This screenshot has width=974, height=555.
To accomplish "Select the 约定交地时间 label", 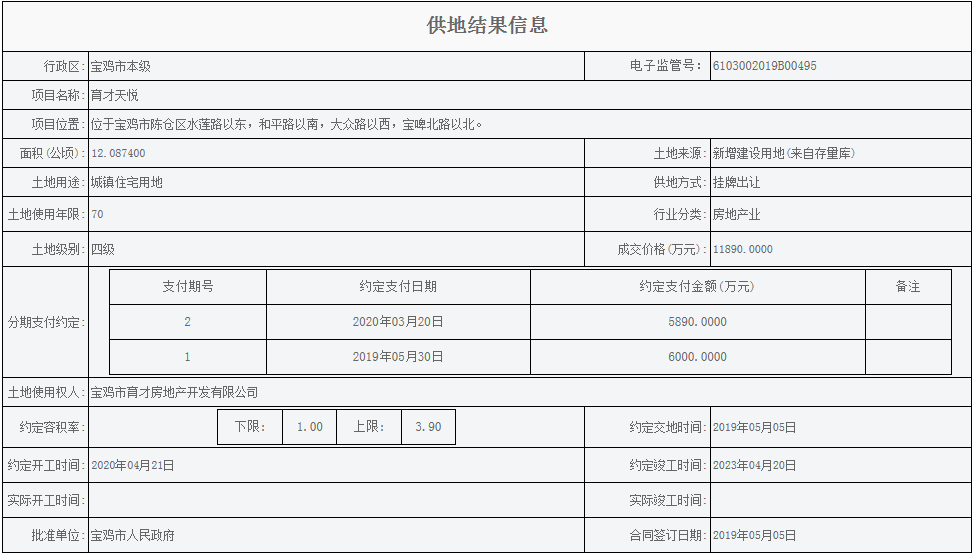I will click(x=668, y=428).
